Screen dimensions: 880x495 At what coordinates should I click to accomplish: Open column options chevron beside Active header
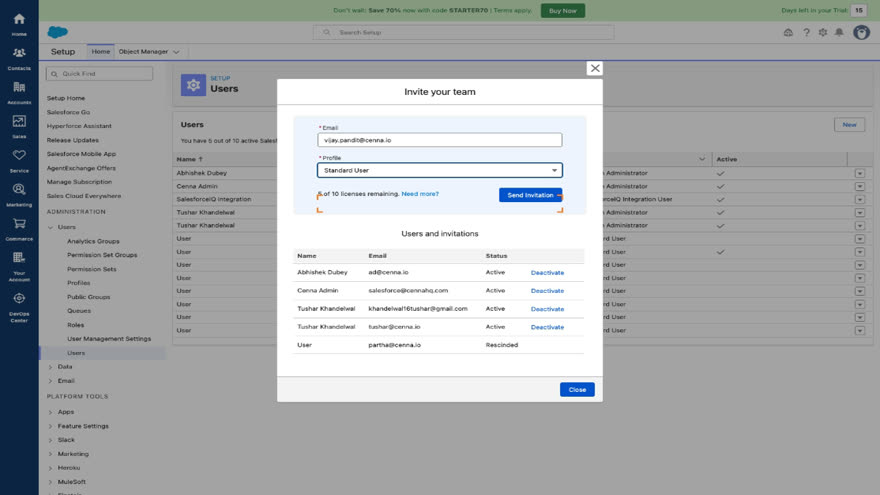702,159
